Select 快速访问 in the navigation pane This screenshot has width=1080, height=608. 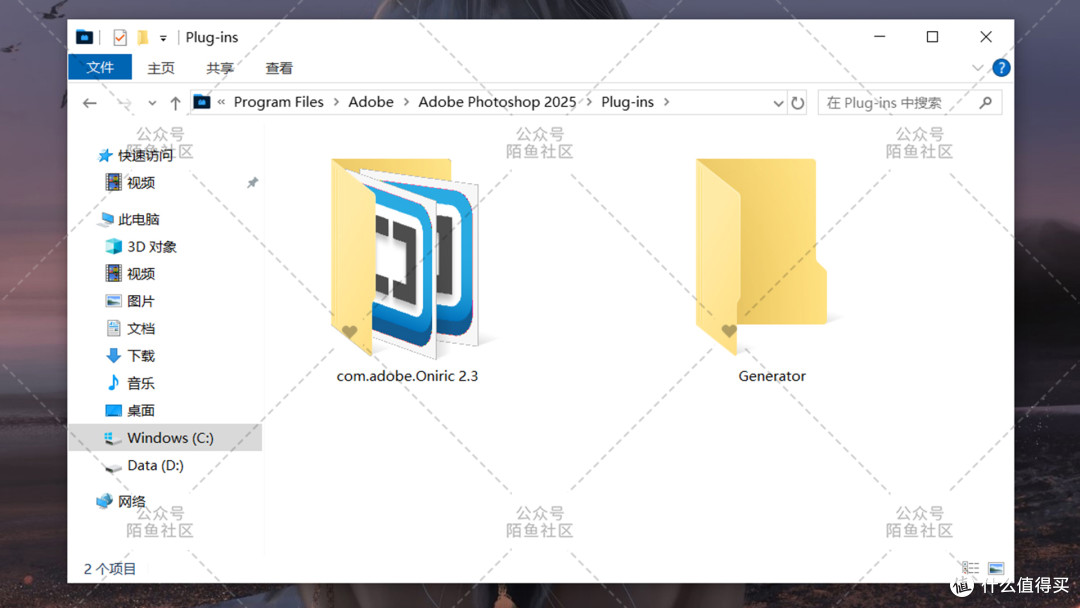click(x=145, y=156)
